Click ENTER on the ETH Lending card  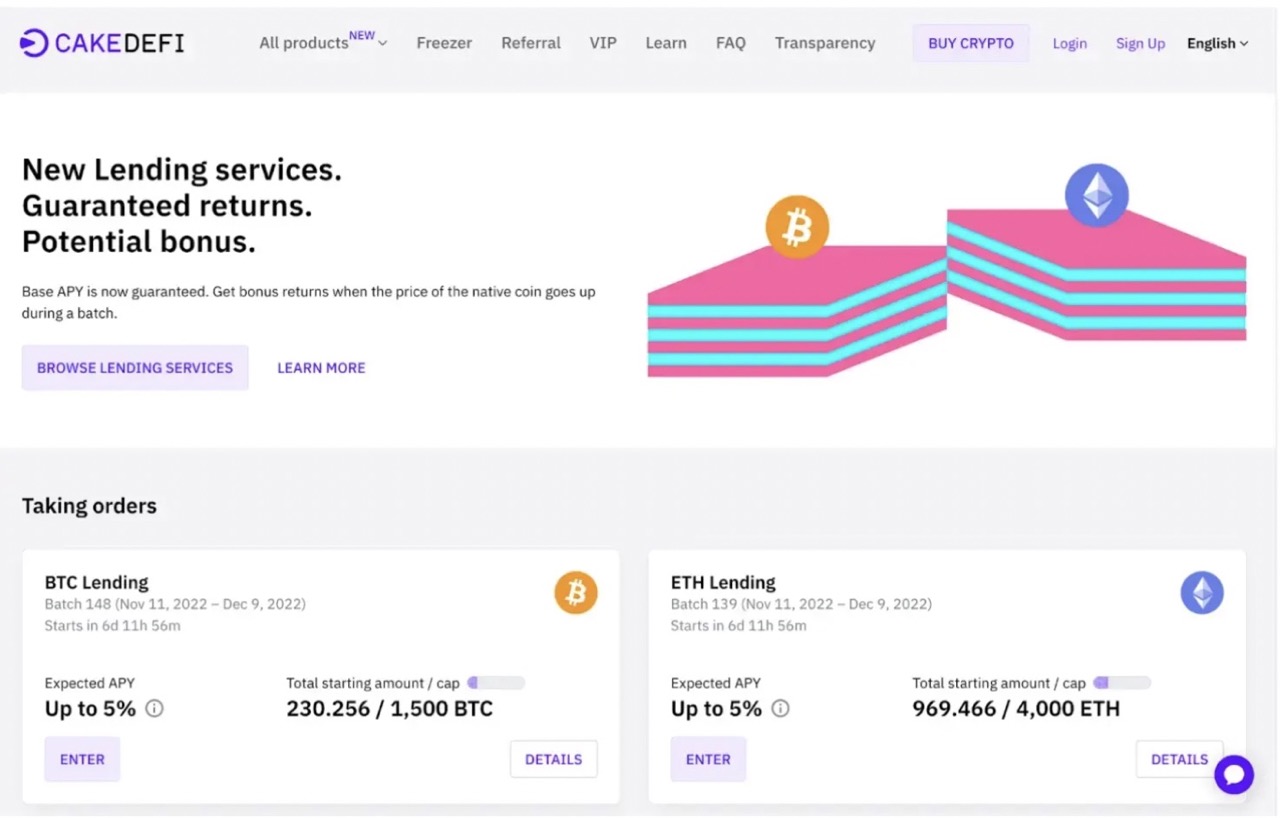[x=708, y=759]
